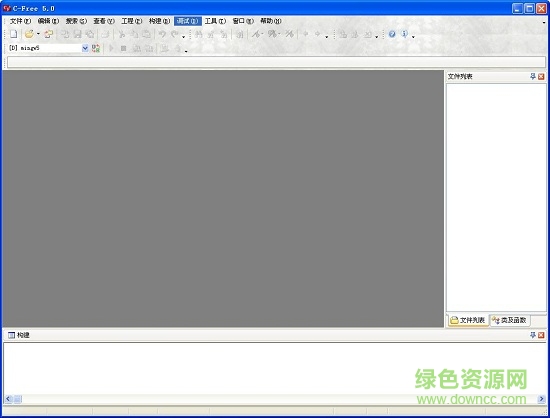Click the C-Free app icon in the title bar
This screenshot has width=550, height=418.
[7, 8]
